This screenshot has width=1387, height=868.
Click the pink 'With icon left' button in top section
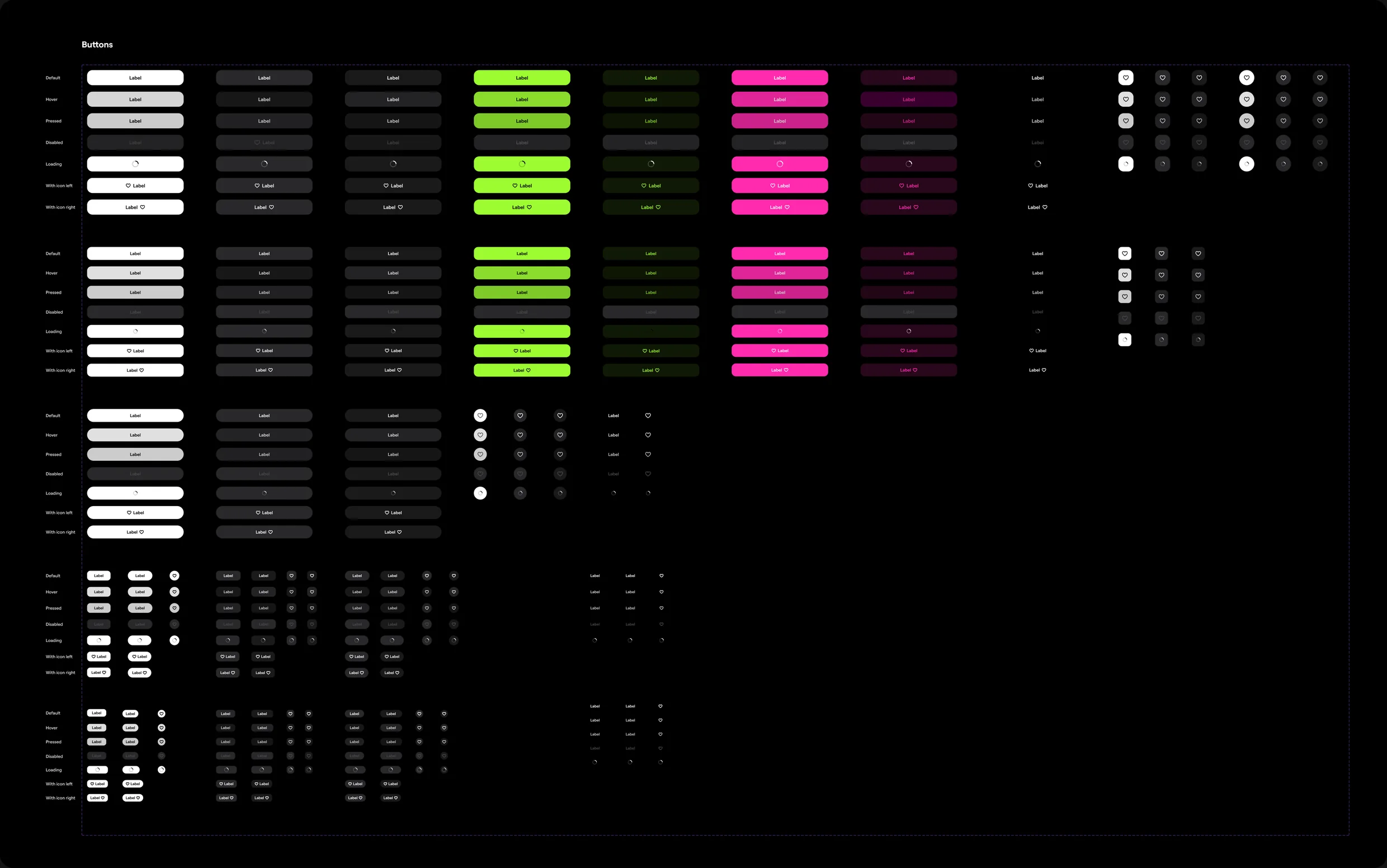(x=780, y=186)
